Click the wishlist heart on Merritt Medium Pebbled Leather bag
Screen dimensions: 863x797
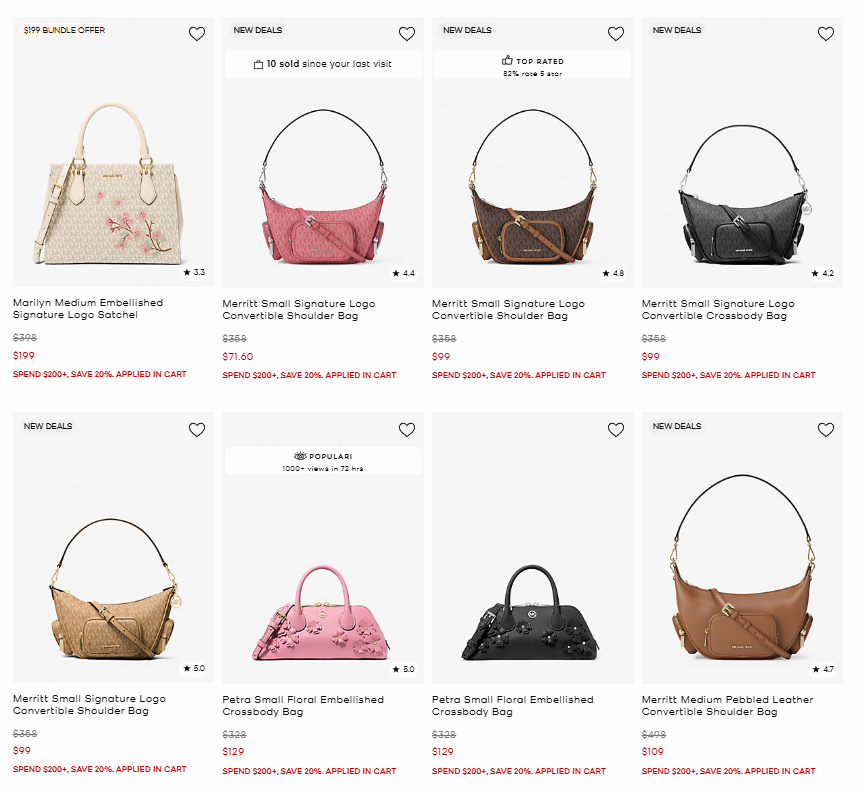click(826, 429)
